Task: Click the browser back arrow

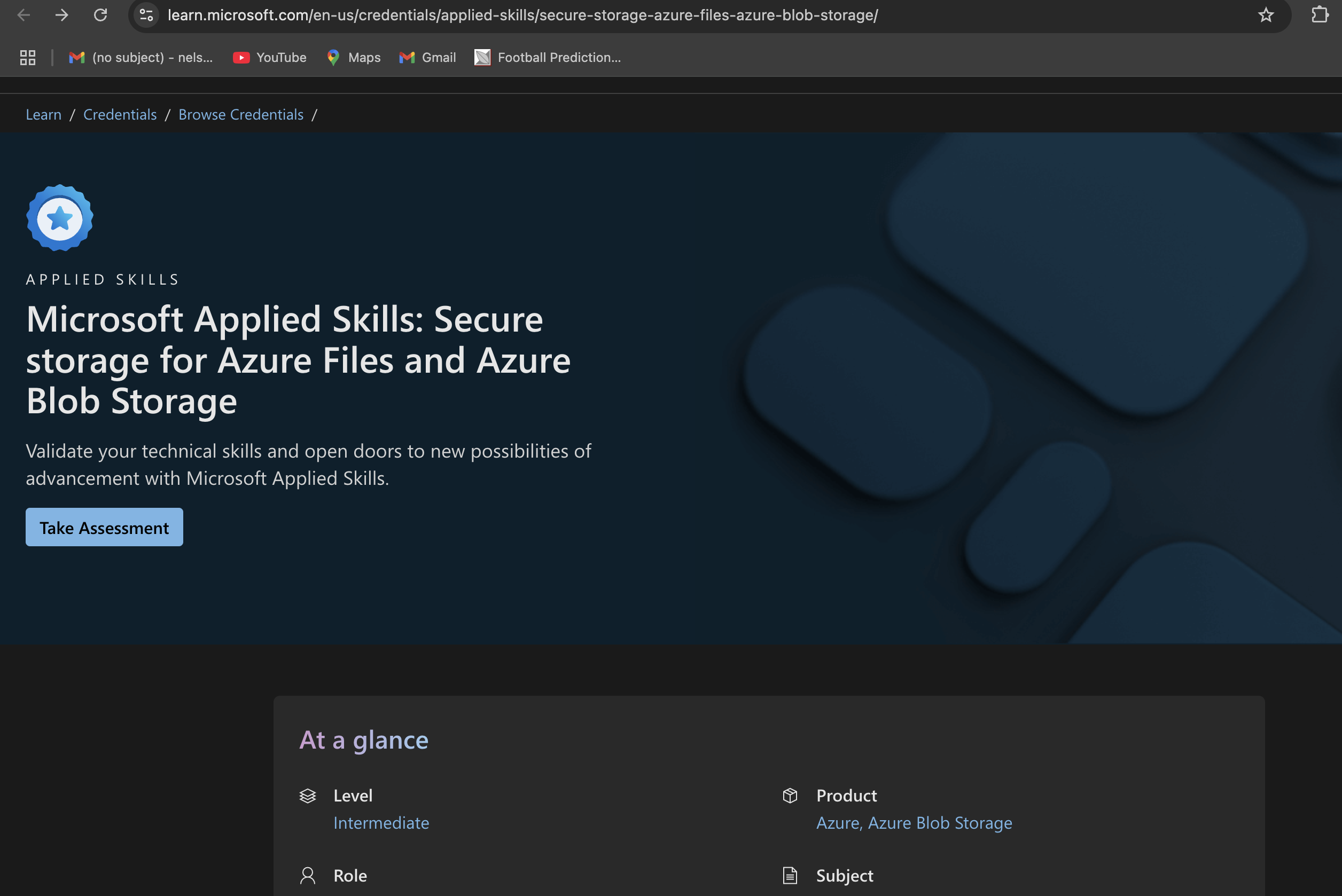Action: pos(24,15)
